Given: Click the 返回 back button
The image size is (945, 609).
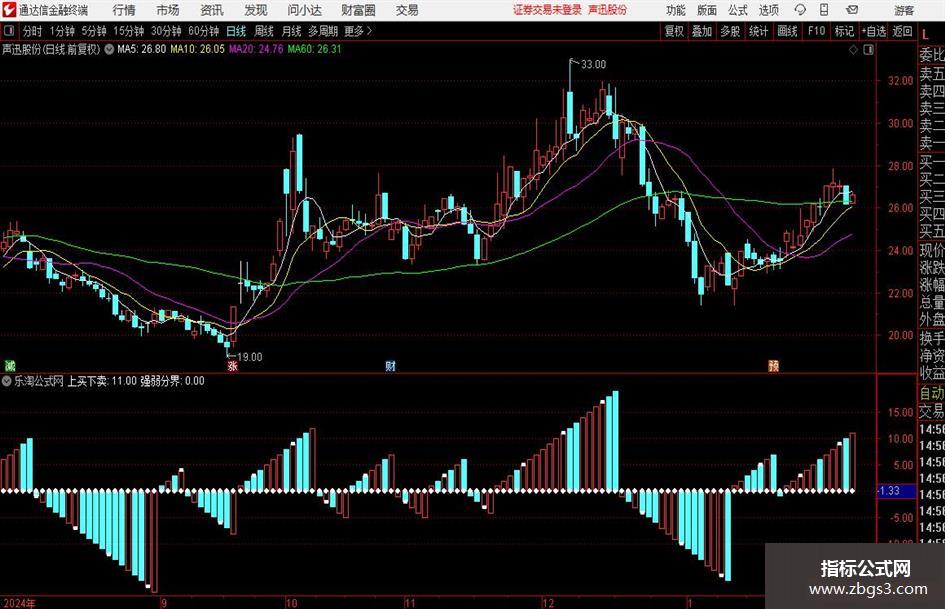Looking at the screenshot, I should tap(902, 31).
